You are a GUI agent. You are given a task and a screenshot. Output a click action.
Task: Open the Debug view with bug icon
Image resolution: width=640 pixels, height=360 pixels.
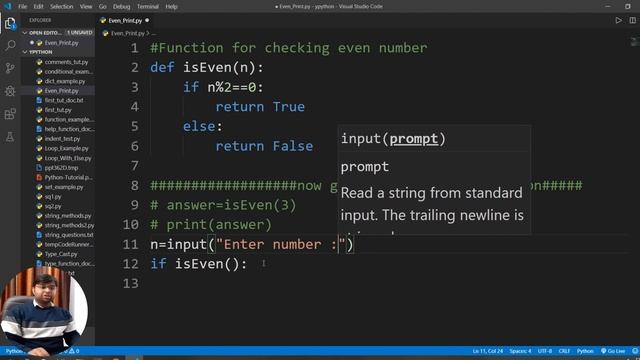(x=10, y=91)
